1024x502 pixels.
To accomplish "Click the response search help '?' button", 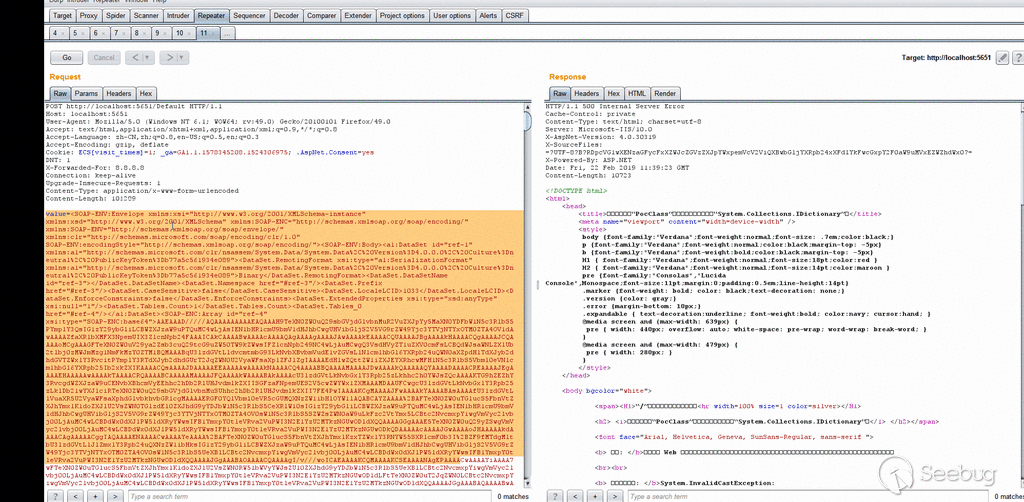I will [x=557, y=496].
